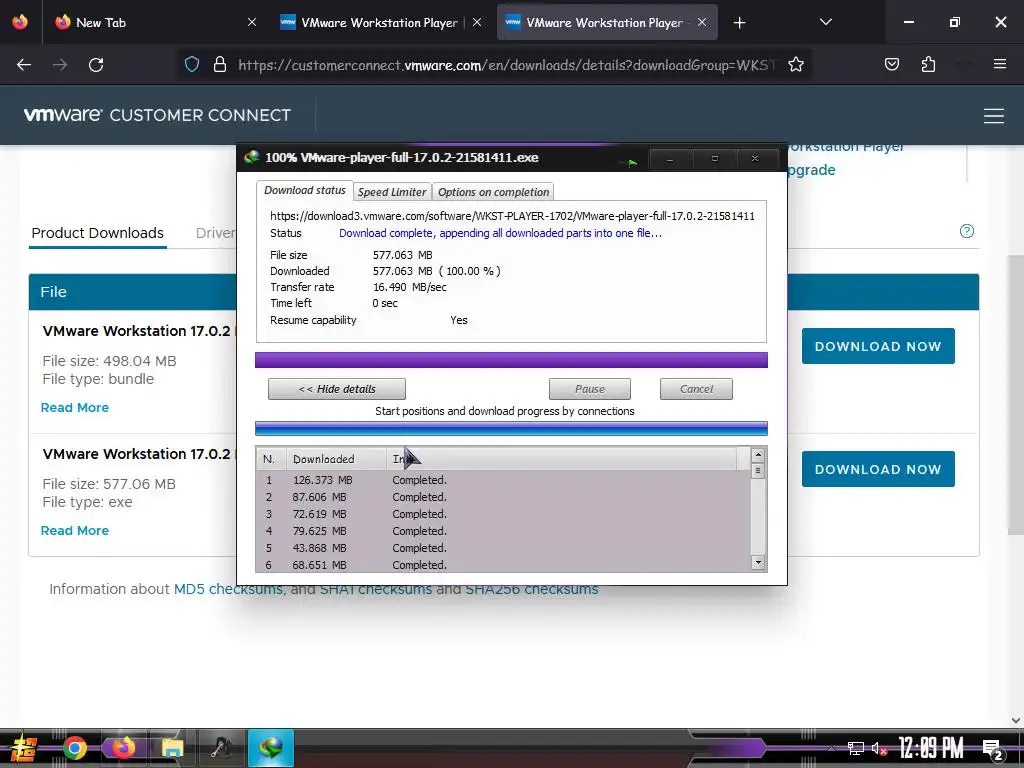
Task: Select the Product Downloads tab
Action: coord(97,233)
